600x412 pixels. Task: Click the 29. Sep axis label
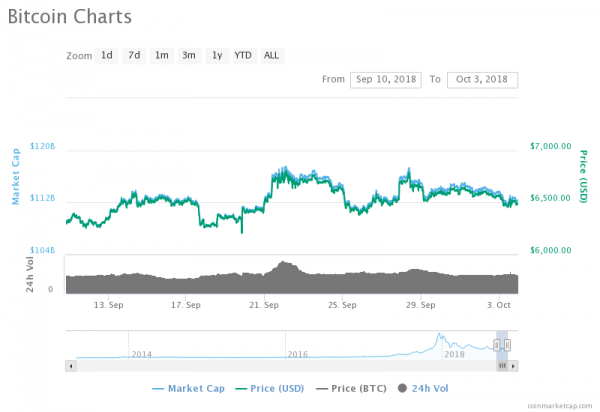tap(421, 305)
